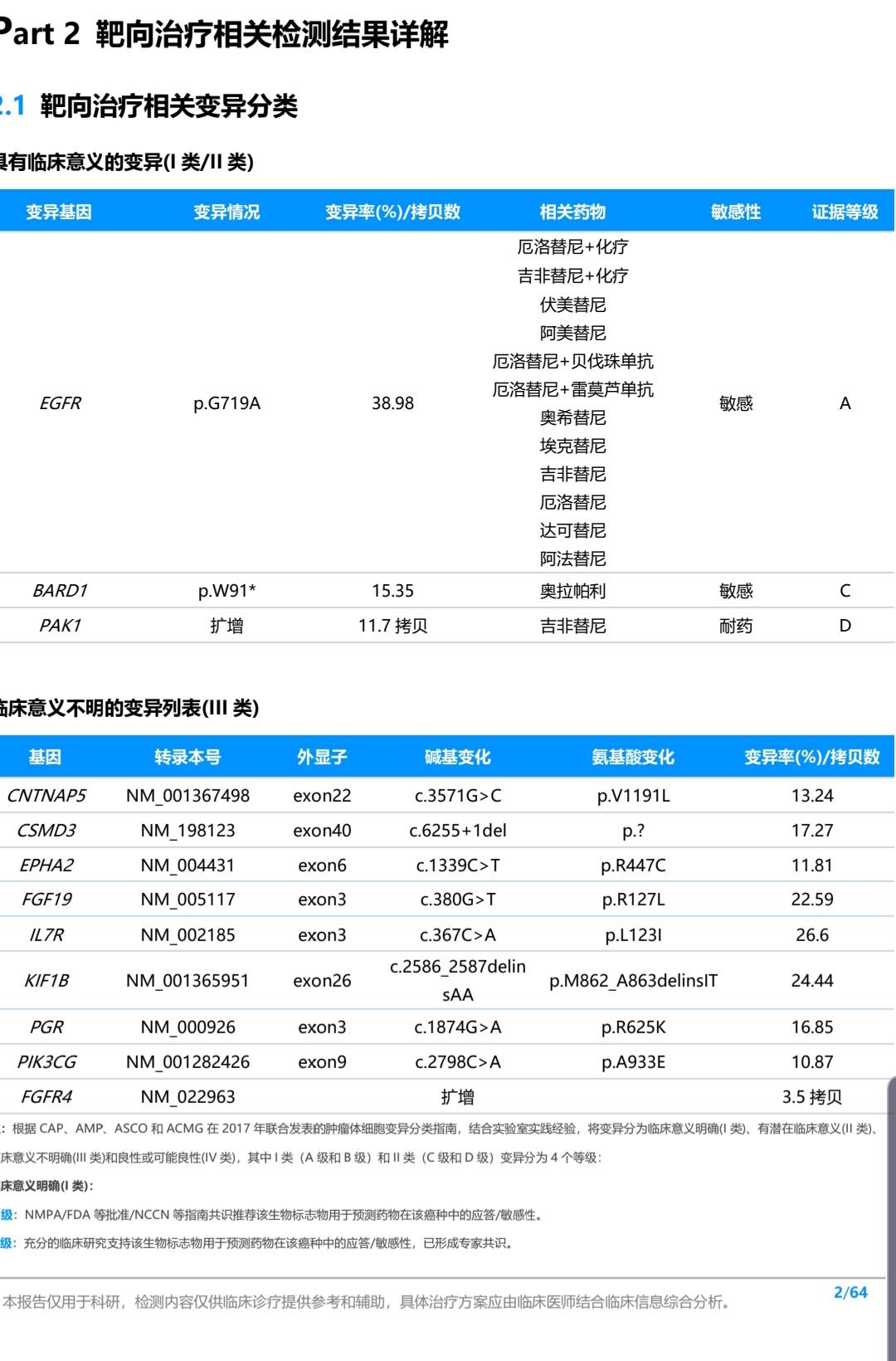This screenshot has height=1361, width=896.
Task: Click drug entry 奥希替尼
Action: coord(572,417)
